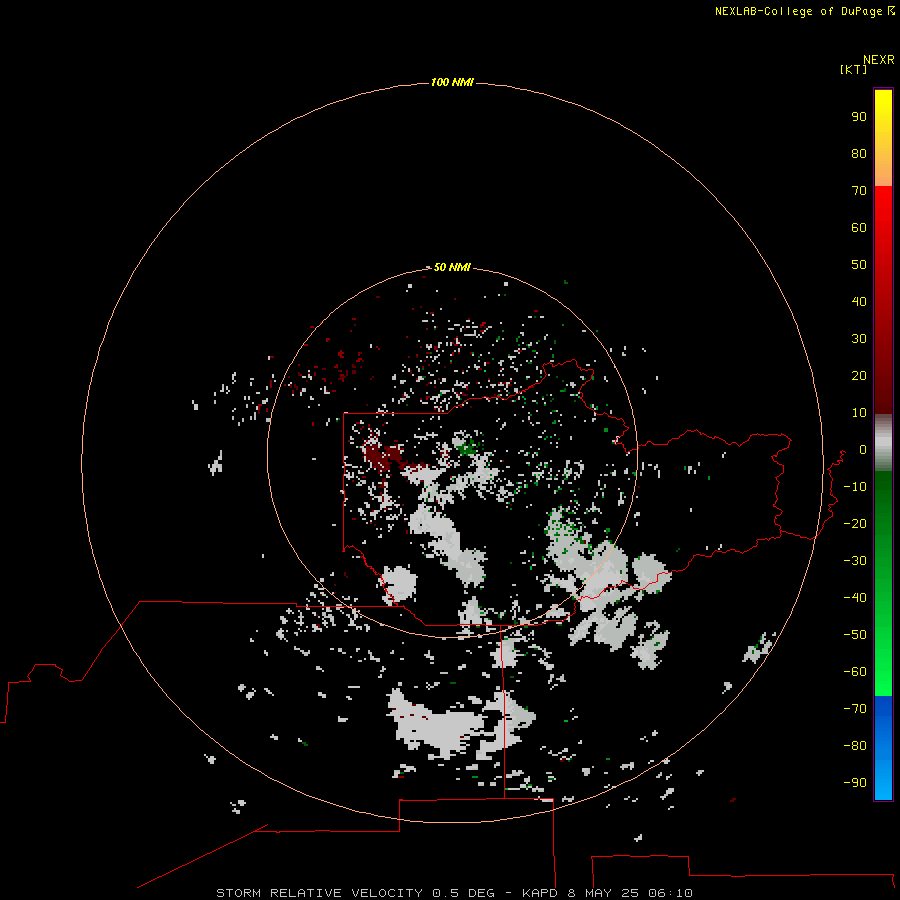
Task: Pick the light orange segment near 70
Action: 883,172
